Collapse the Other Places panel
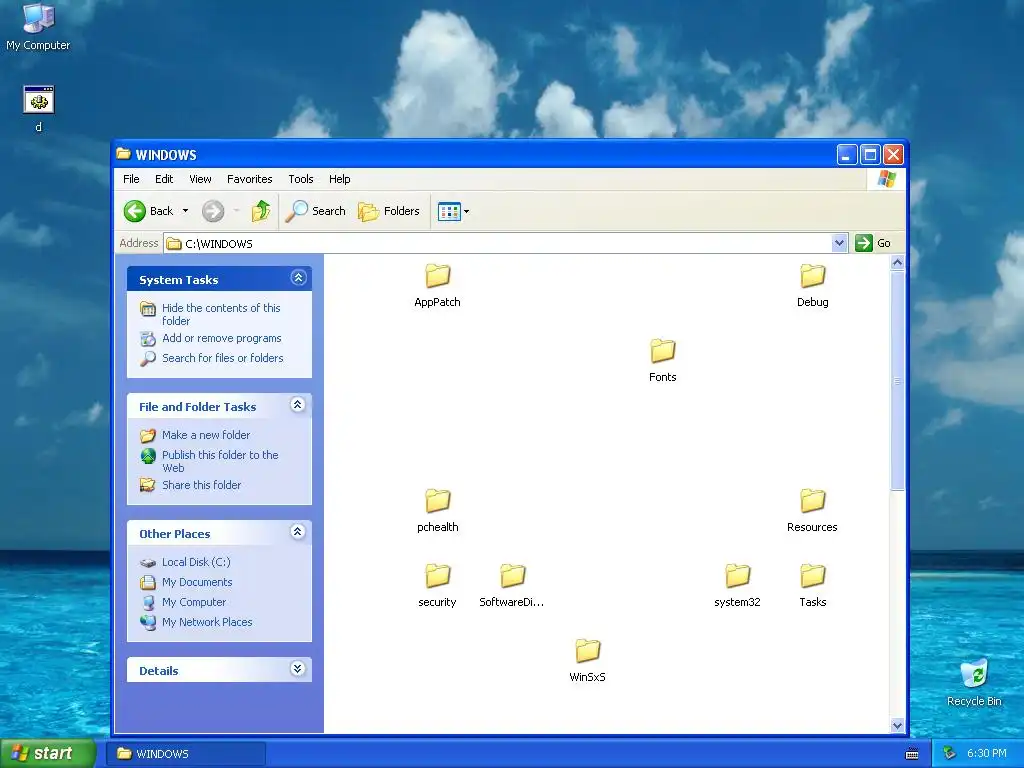The width and height of the screenshot is (1024, 768). (x=298, y=532)
